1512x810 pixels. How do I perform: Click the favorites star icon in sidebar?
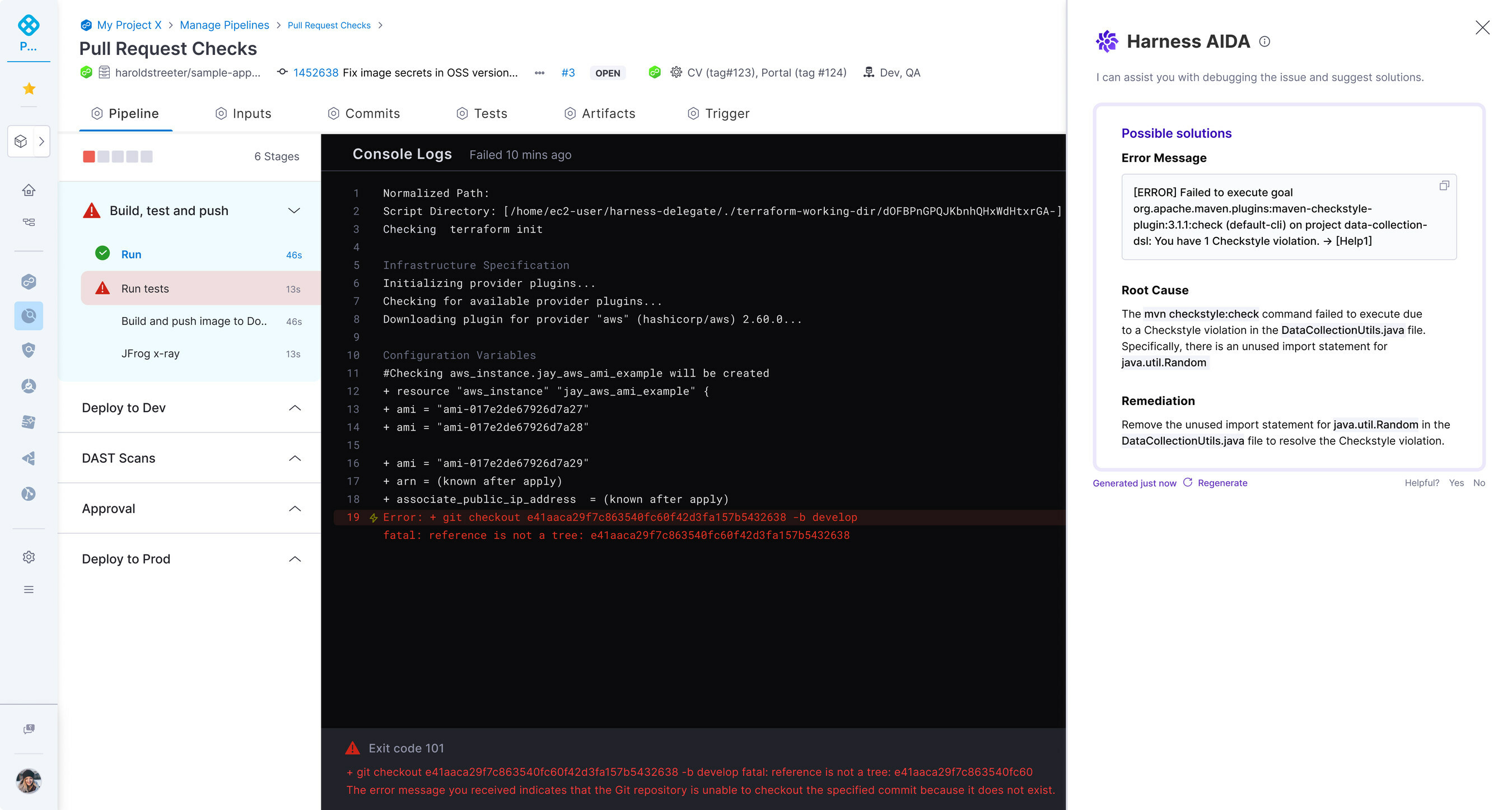[29, 89]
